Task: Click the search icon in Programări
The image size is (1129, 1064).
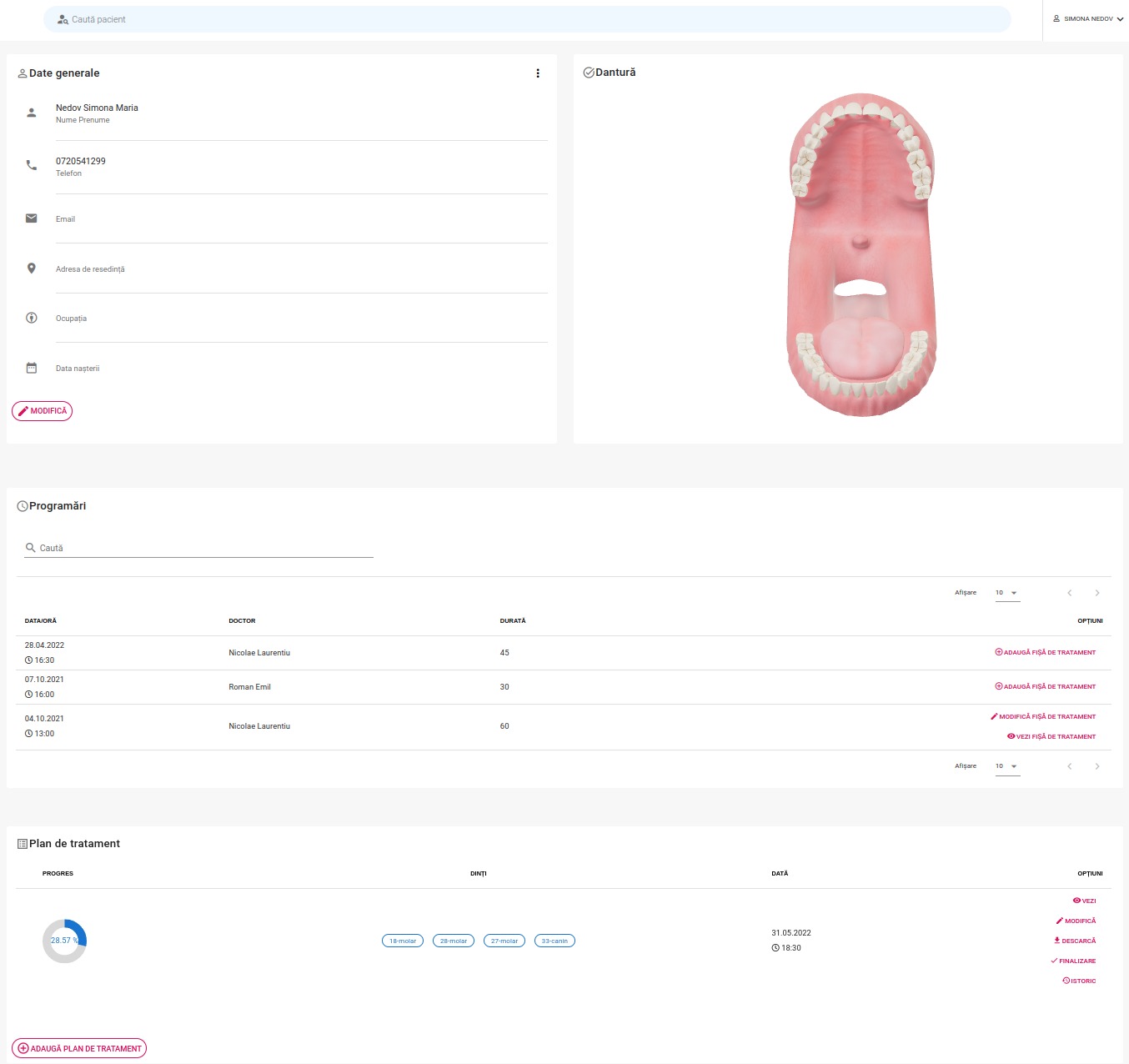Action: [x=31, y=548]
